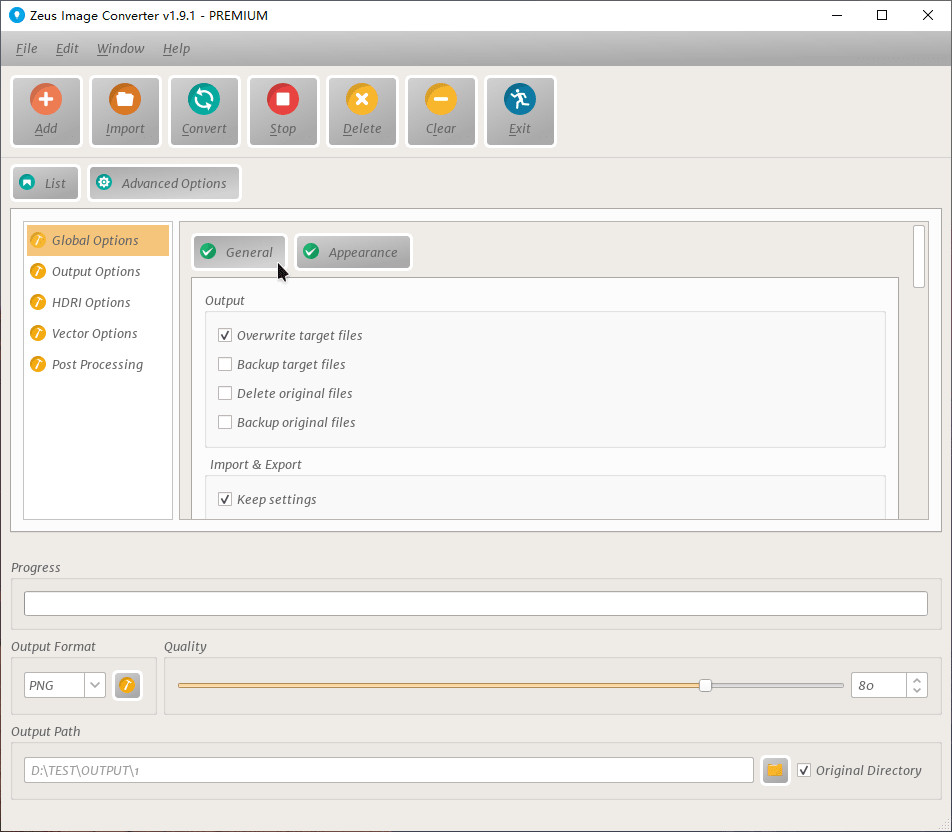The height and width of the screenshot is (832, 952).
Task: Select Output Options in the sidebar
Action: (98, 271)
